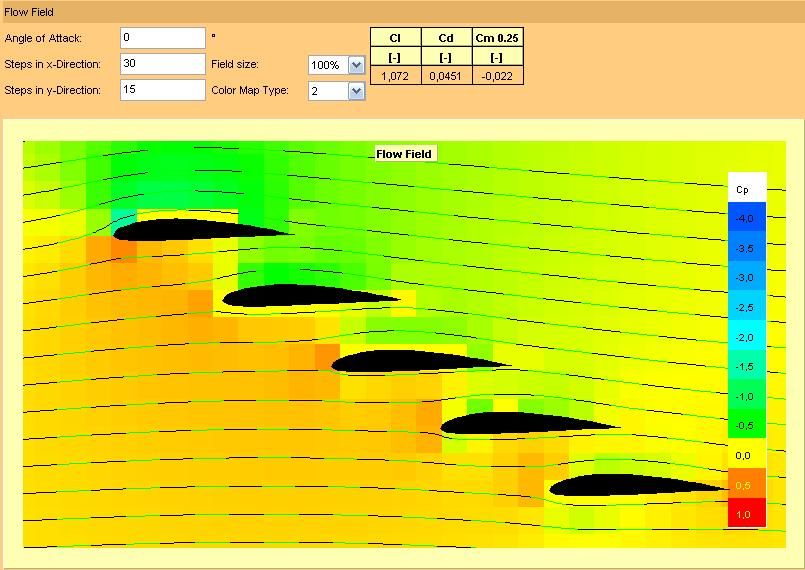Click the 0,5 orange legend swatch
Screen dimensions: 805x570
click(747, 483)
